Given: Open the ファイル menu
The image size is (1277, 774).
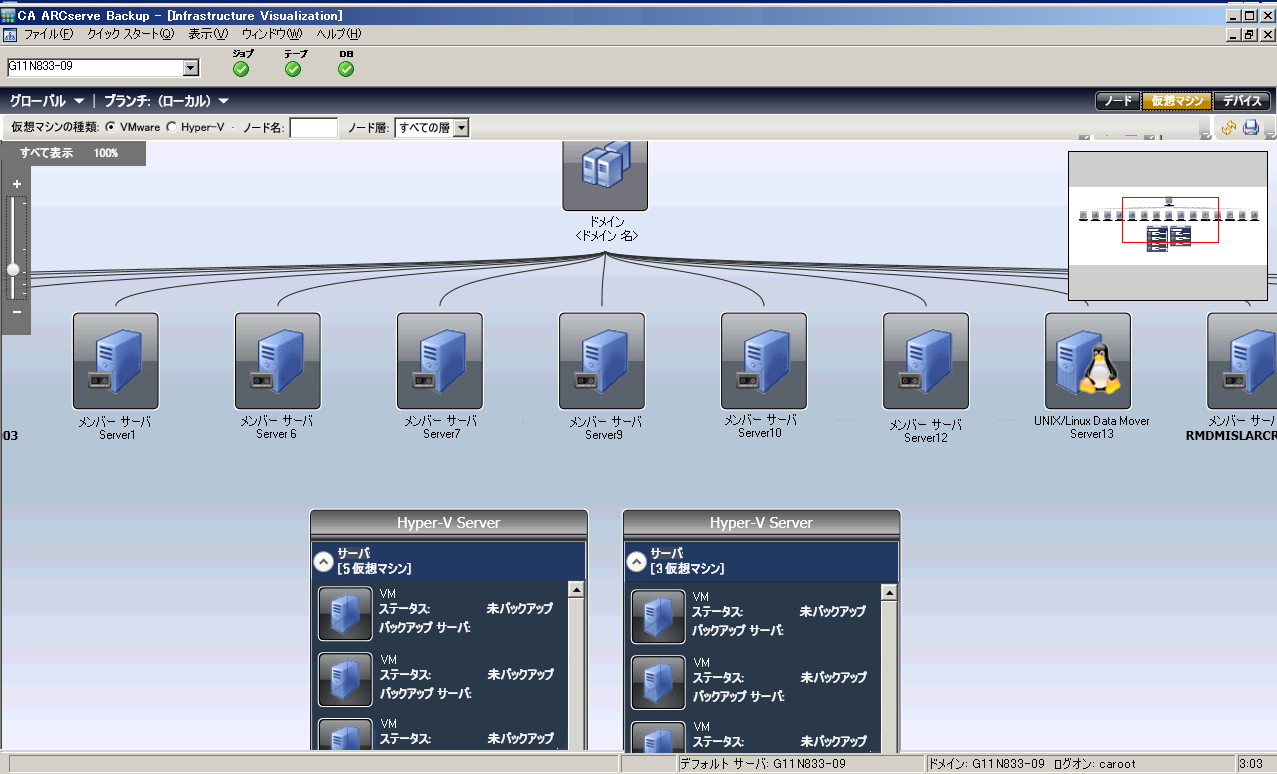Looking at the screenshot, I should click(x=47, y=34).
